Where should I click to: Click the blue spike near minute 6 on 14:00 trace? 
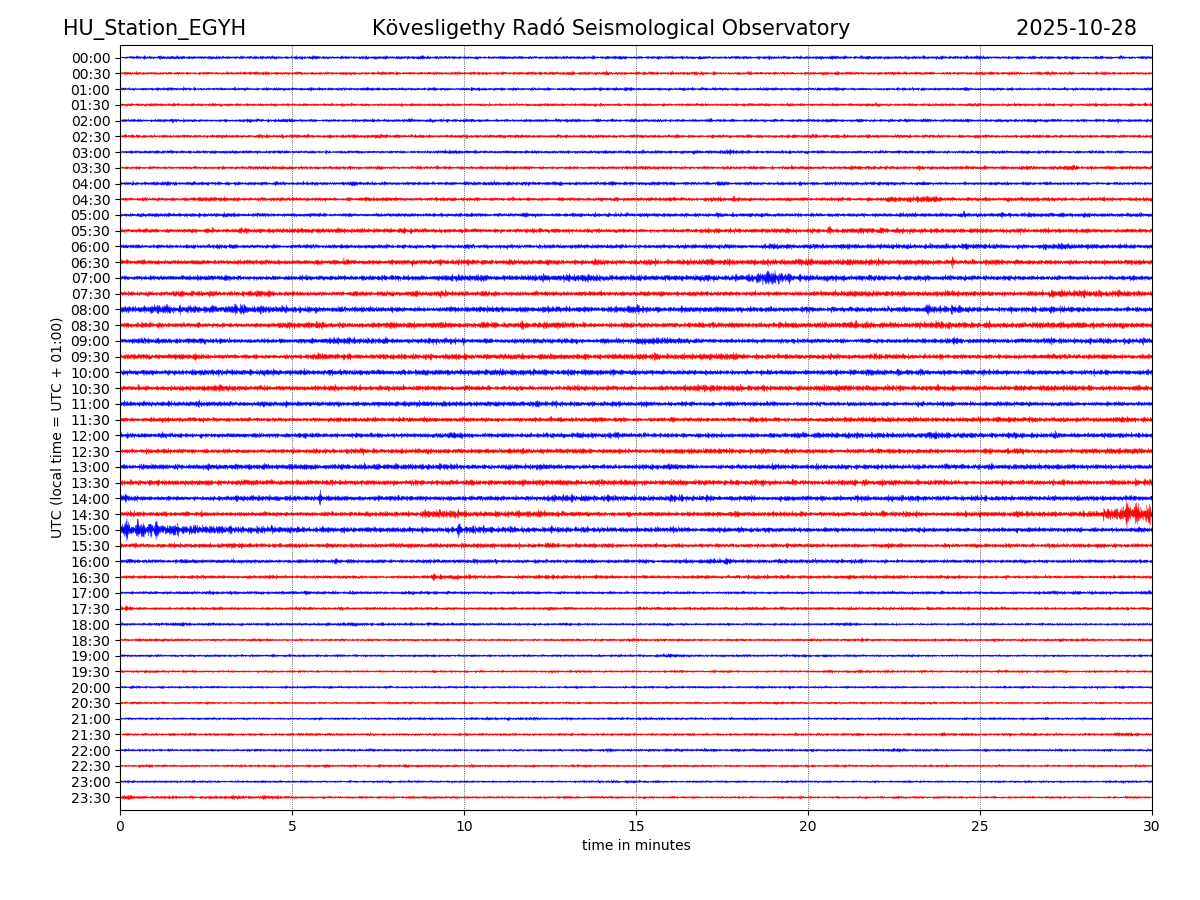[320, 498]
